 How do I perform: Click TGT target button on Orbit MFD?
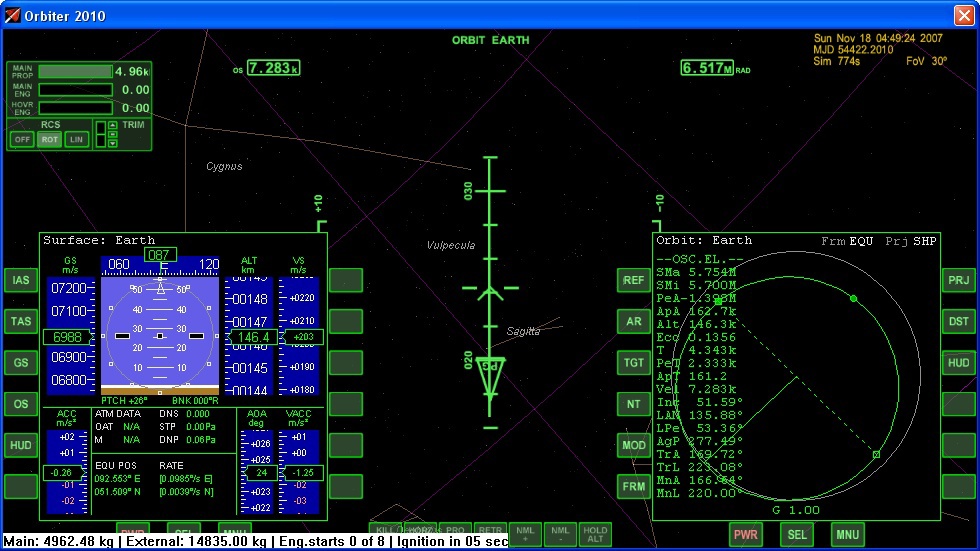pyautogui.click(x=633, y=362)
